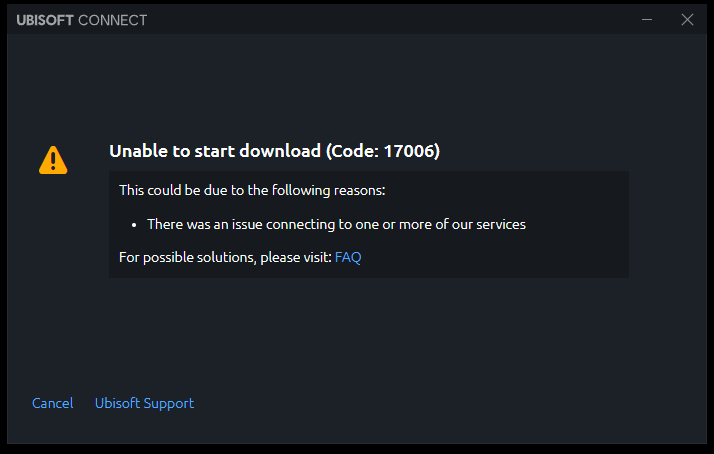Click 'For possible solutions, please visit' text

coord(225,257)
